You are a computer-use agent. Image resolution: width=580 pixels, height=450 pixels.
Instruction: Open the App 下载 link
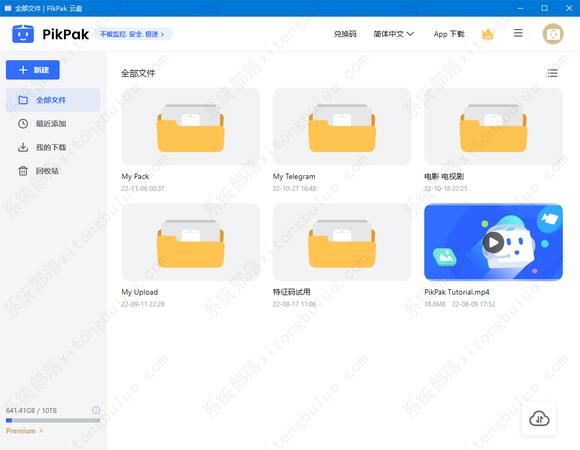coord(449,34)
